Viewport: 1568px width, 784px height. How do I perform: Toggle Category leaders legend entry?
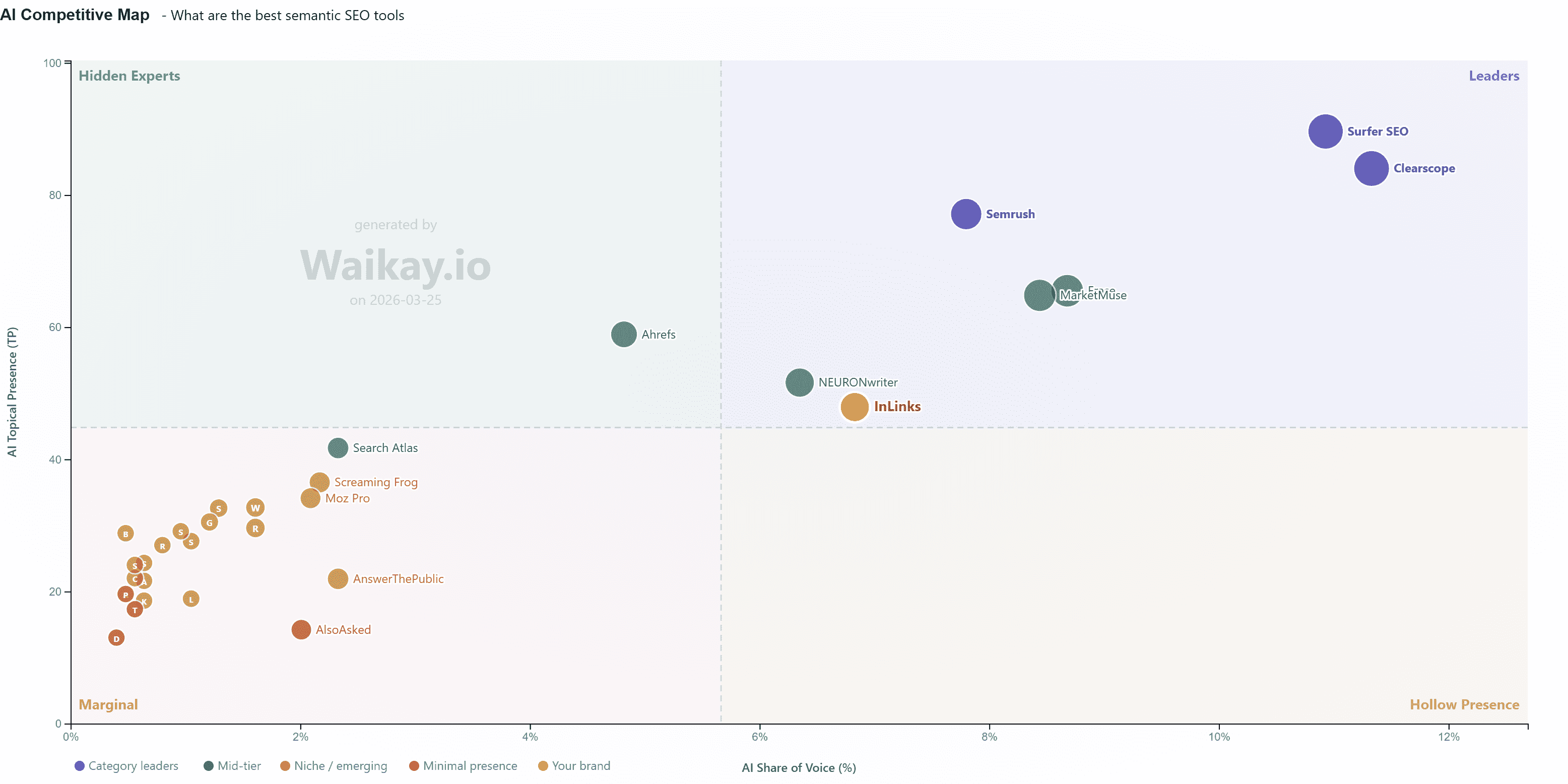pyautogui.click(x=126, y=766)
